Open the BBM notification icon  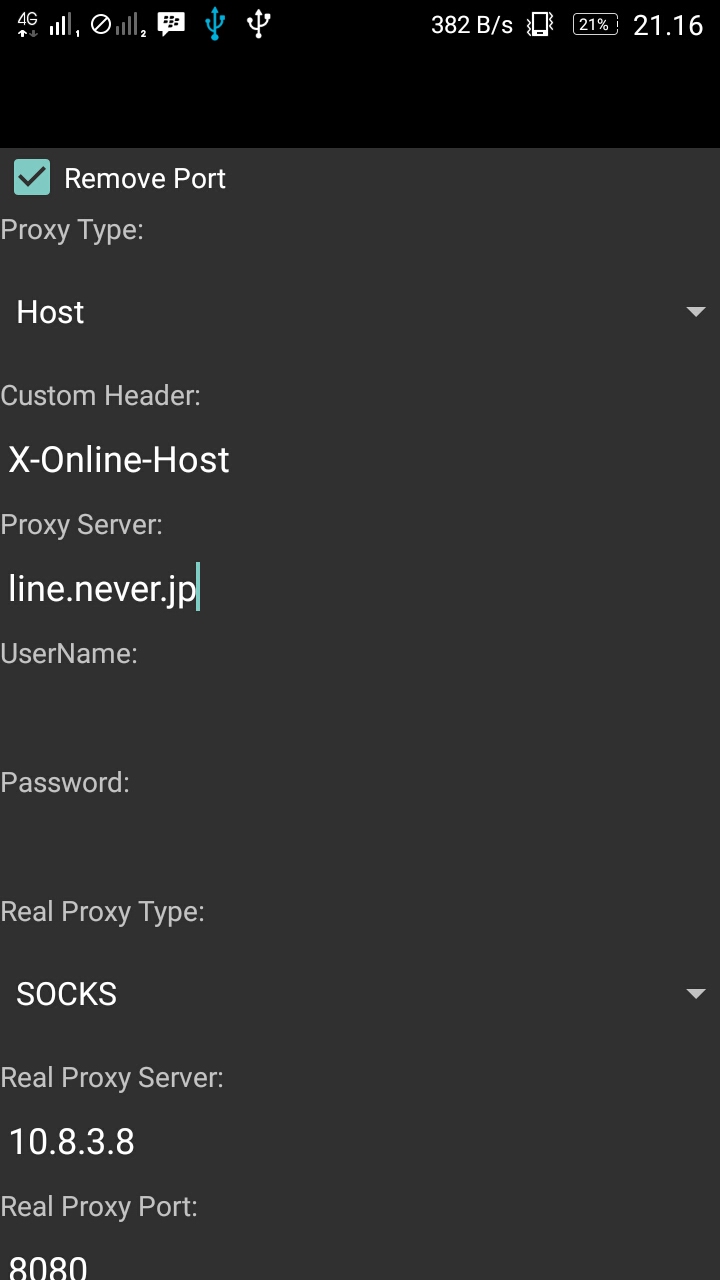coord(172,24)
